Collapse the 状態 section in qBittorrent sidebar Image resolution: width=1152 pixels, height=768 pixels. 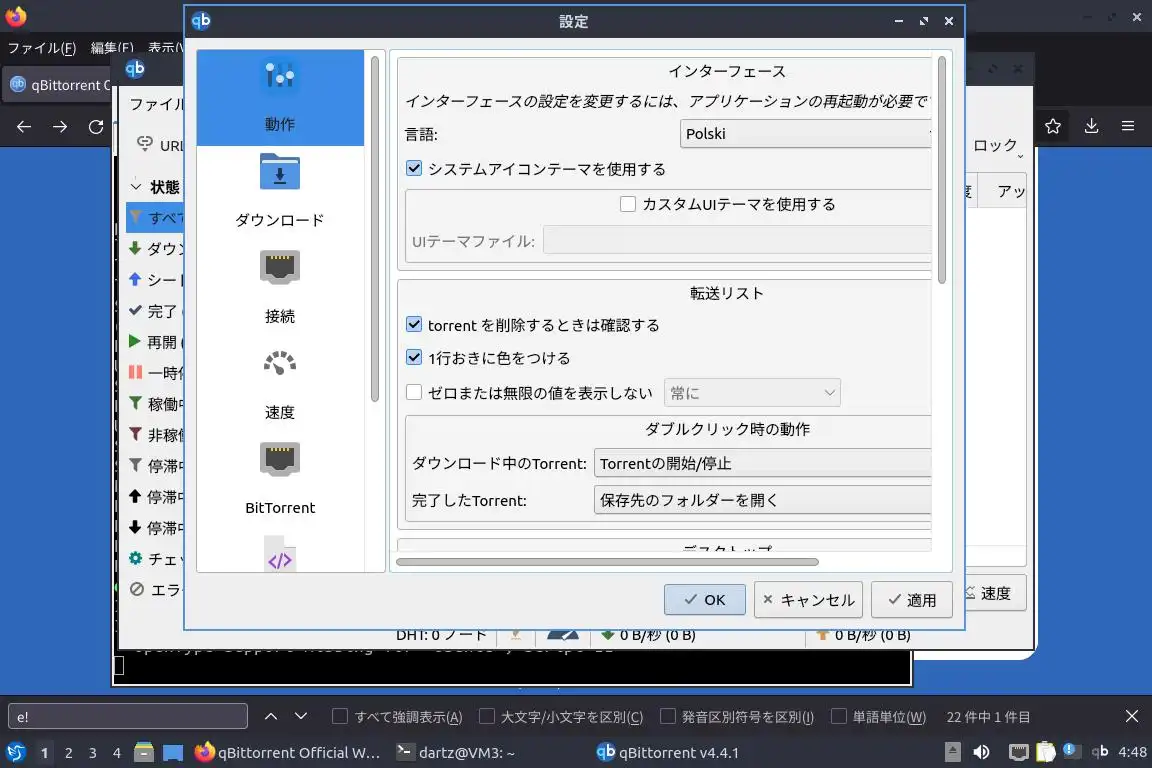136,187
